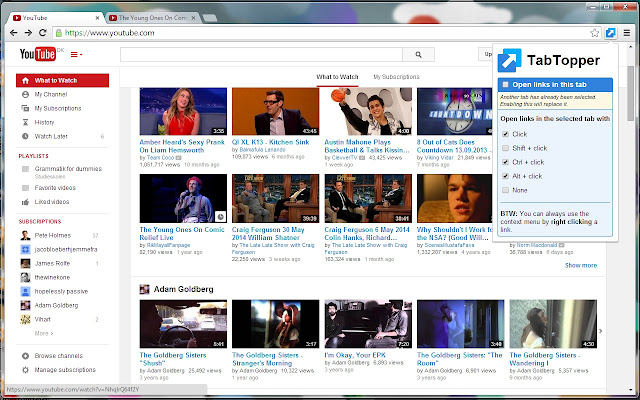
Task: Click the new tab button
Action: coord(210,18)
